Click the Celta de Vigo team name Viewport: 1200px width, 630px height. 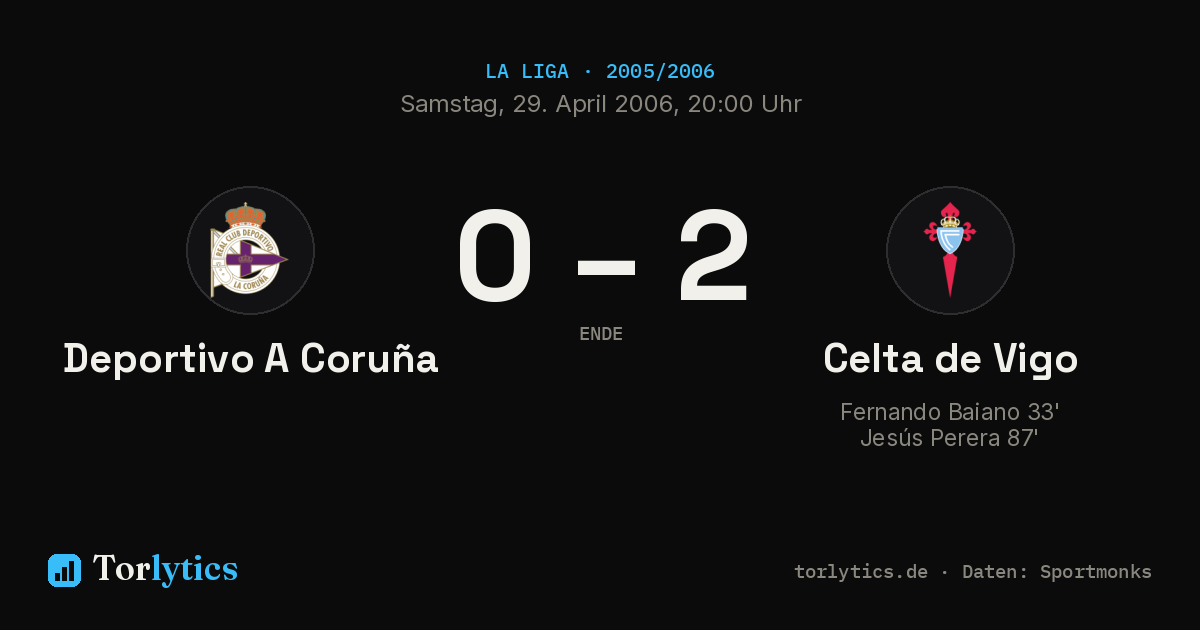tap(950, 359)
